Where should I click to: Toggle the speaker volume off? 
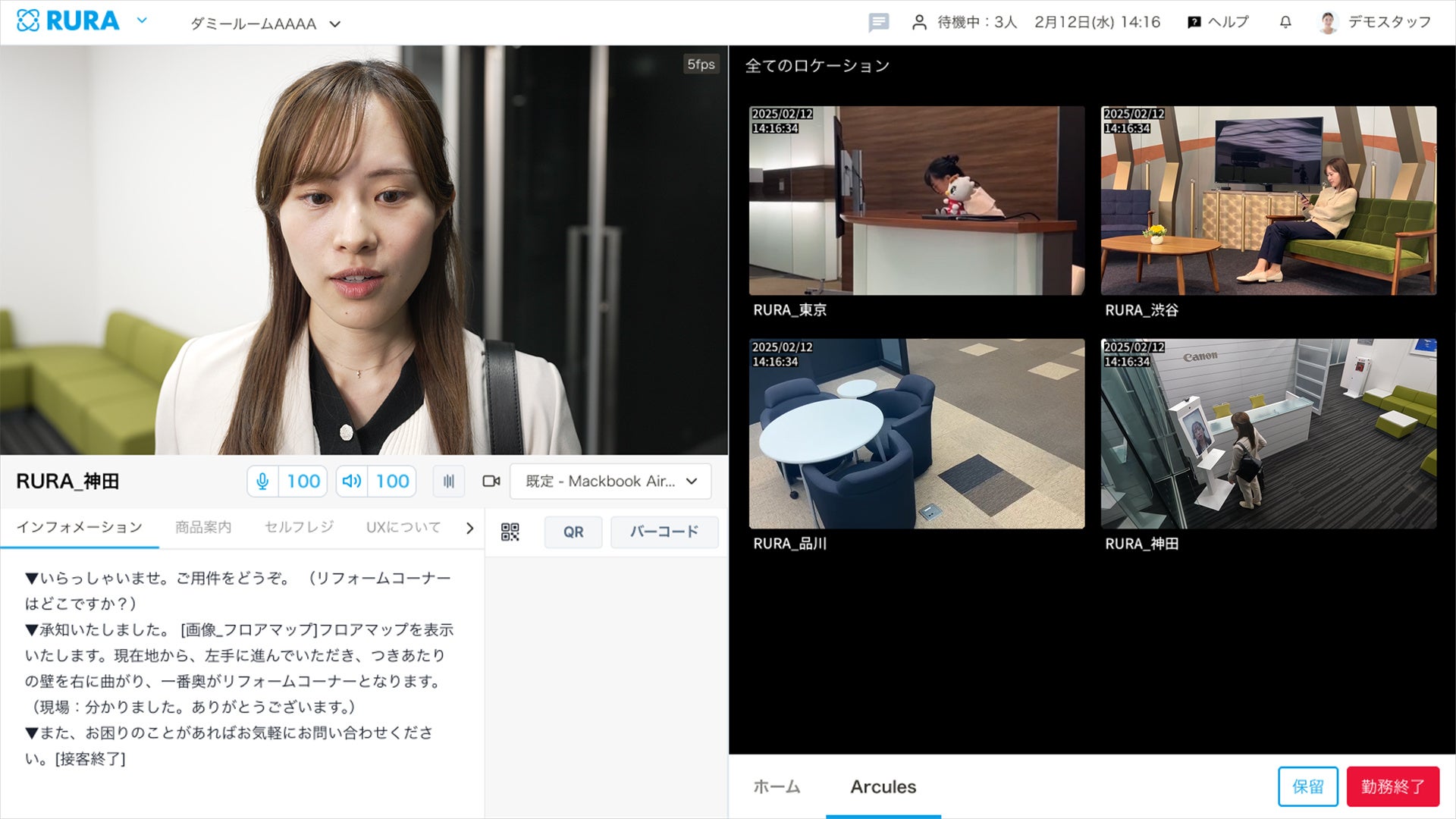point(352,482)
